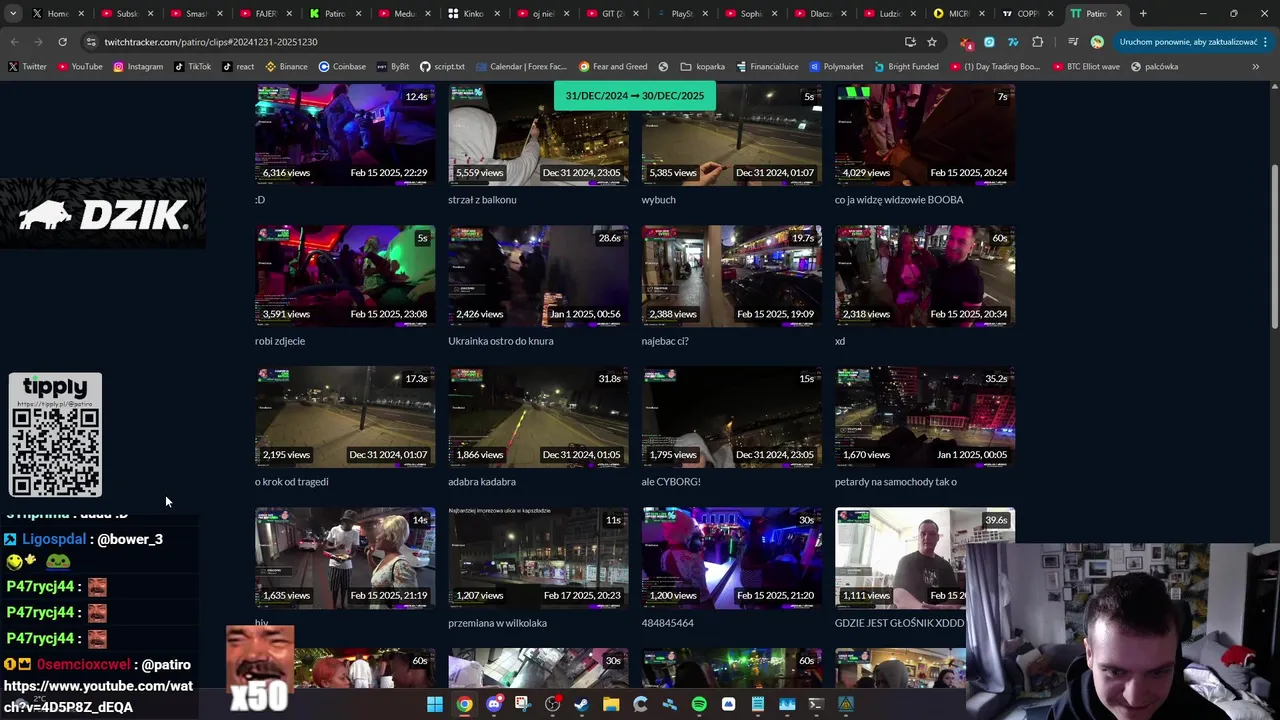Open the clip titled strzał z balkonu
The width and height of the screenshot is (1280, 720).
pyautogui.click(x=538, y=135)
